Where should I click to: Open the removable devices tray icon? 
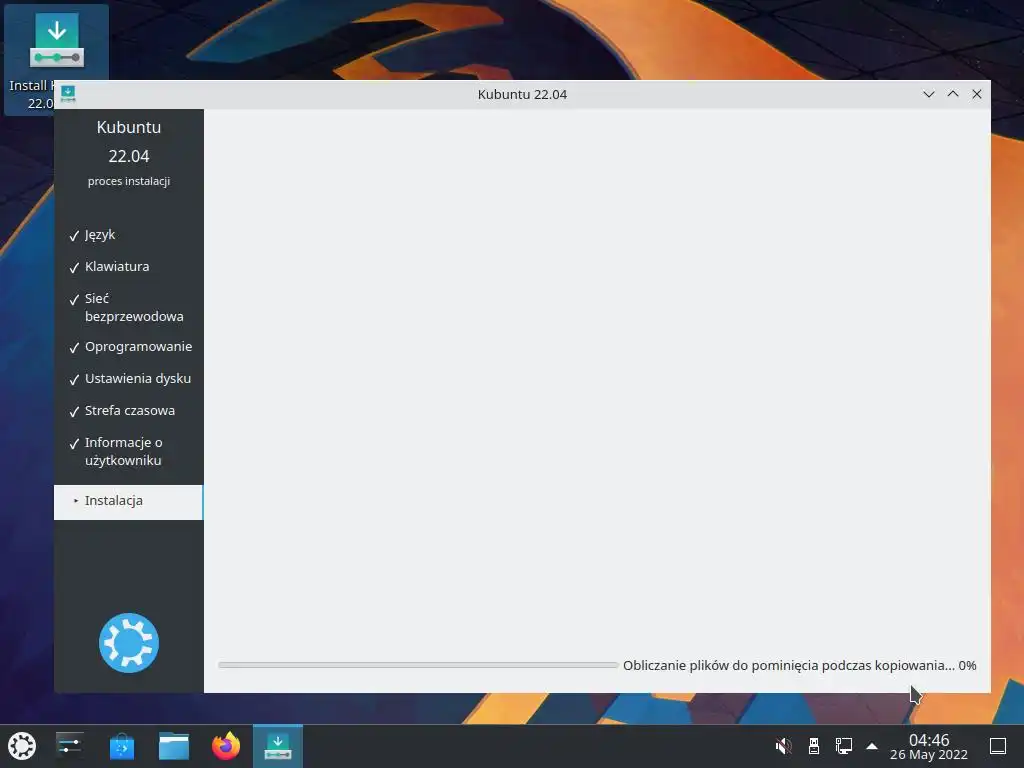814,746
